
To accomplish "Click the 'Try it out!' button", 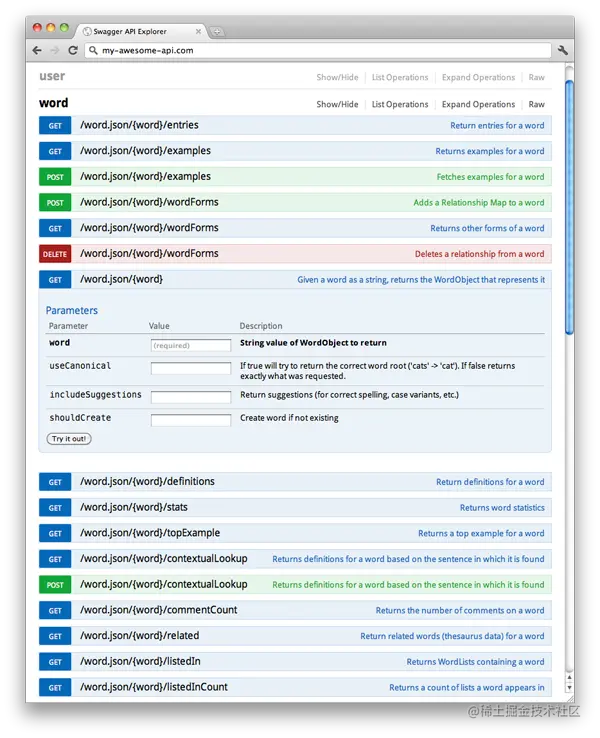I will point(69,439).
